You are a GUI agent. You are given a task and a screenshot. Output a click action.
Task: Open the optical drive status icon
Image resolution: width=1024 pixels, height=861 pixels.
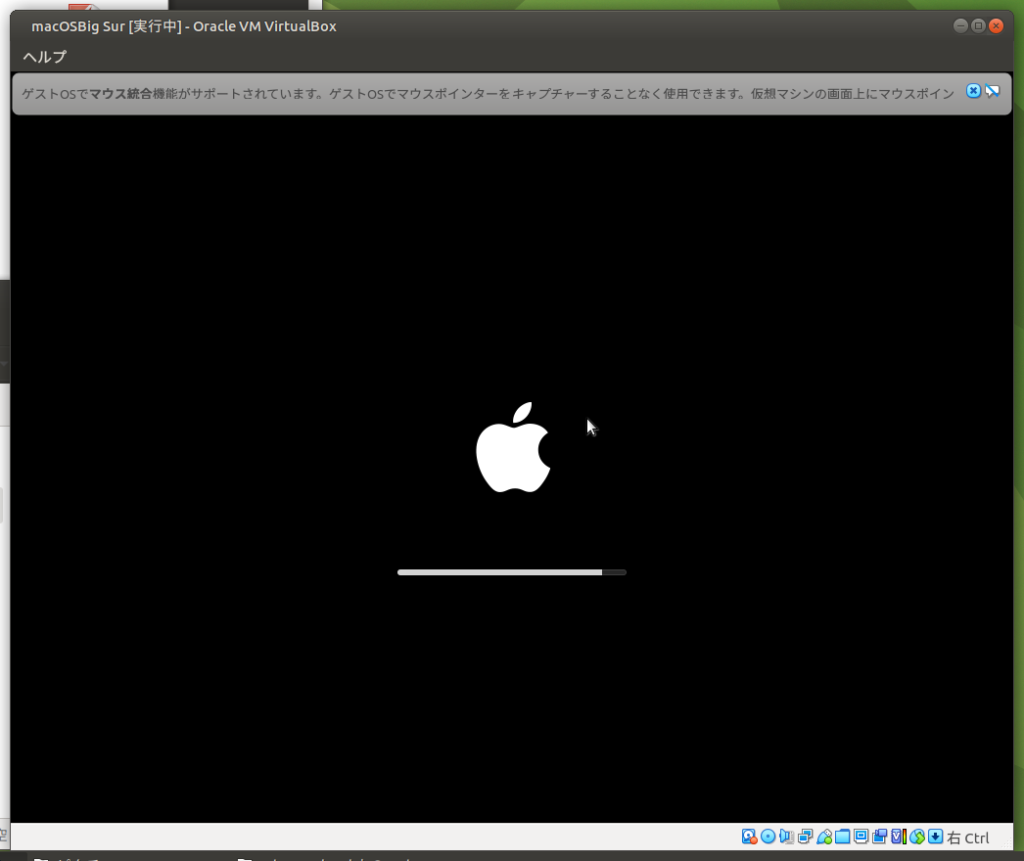pyautogui.click(x=768, y=837)
